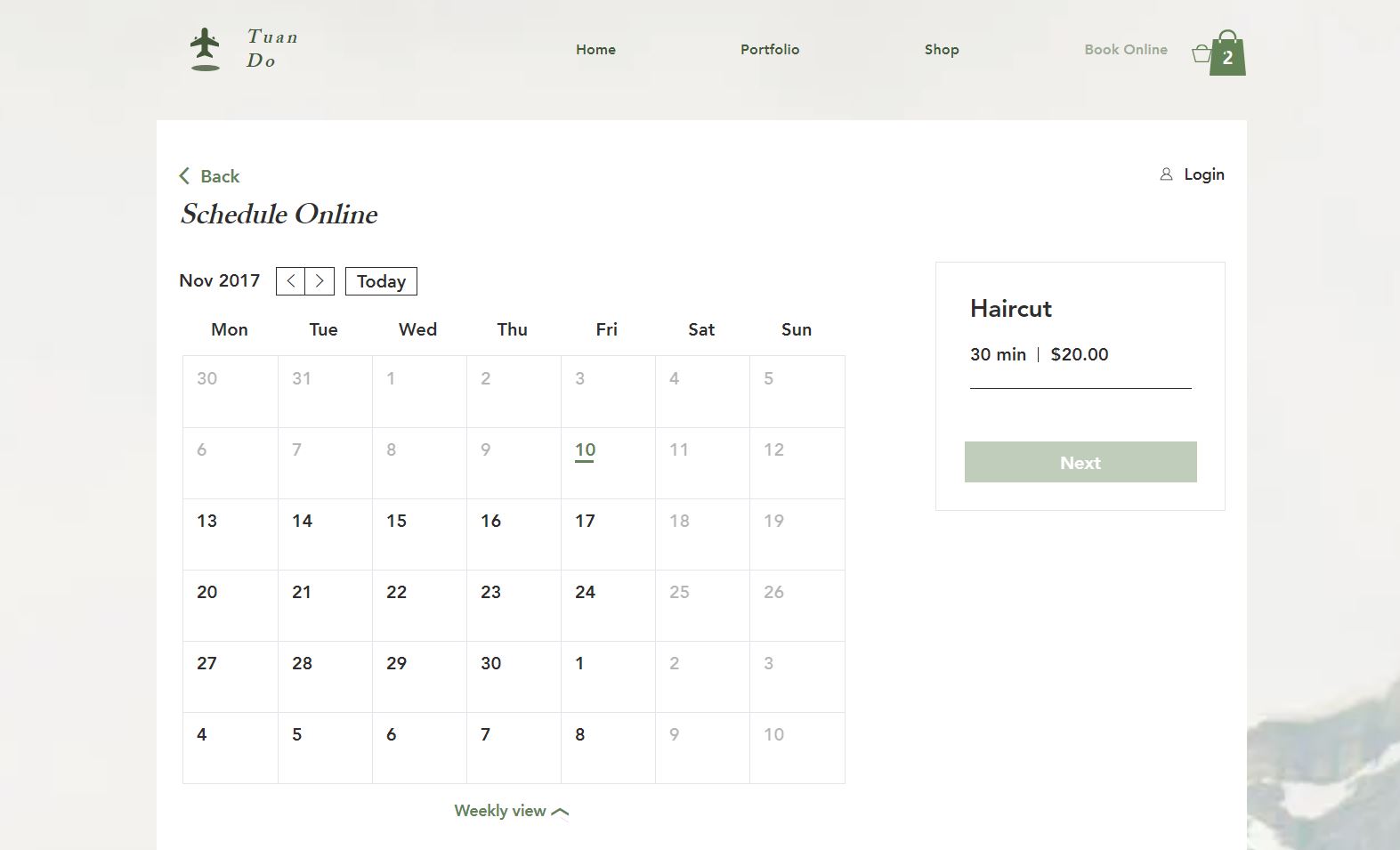Click the Mon column header
Image resolution: width=1400 pixels, height=850 pixels.
[x=230, y=329]
